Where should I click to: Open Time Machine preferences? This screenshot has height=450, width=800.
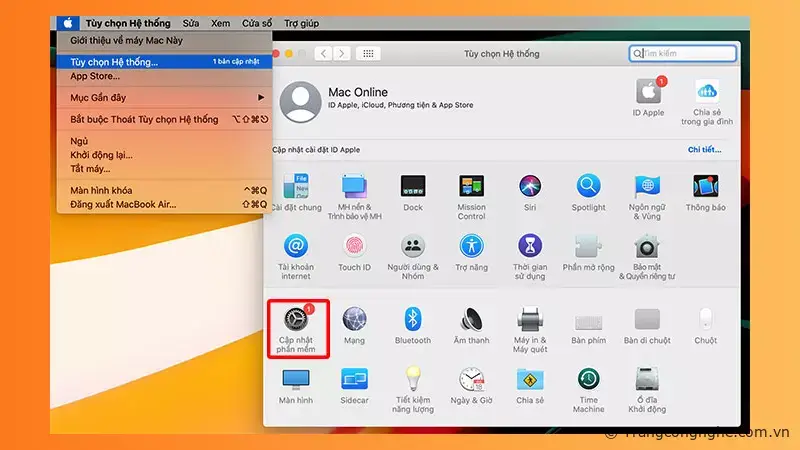pyautogui.click(x=588, y=380)
